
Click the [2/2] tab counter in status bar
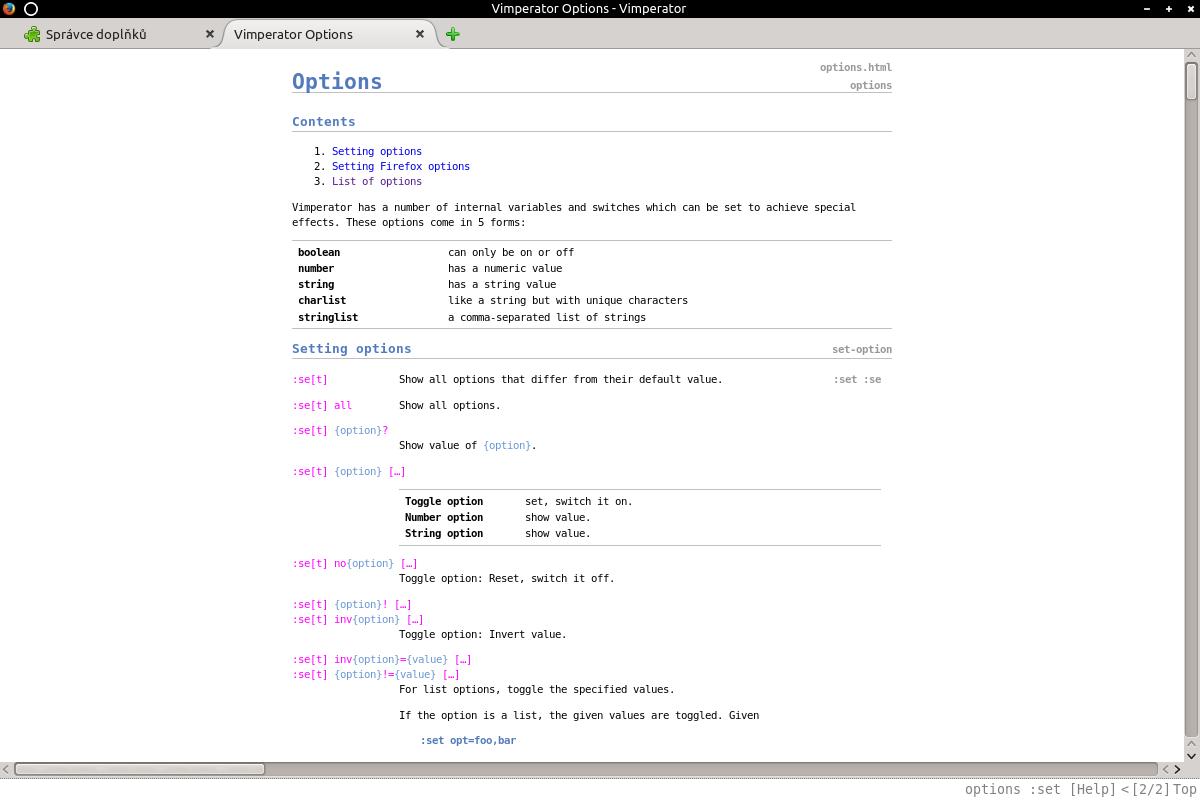click(x=1150, y=789)
